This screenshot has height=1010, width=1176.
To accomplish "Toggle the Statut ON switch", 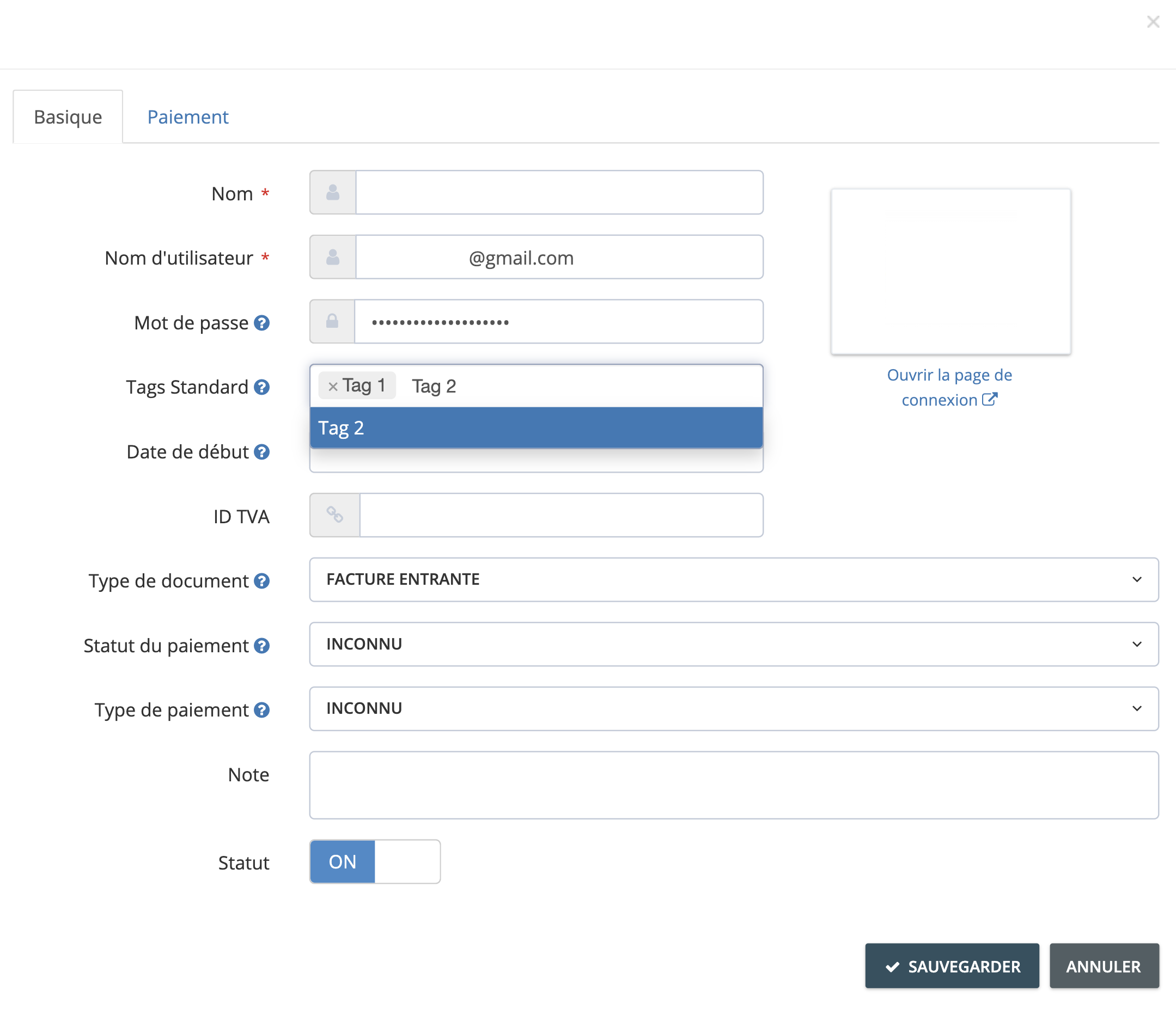I will tap(375, 862).
